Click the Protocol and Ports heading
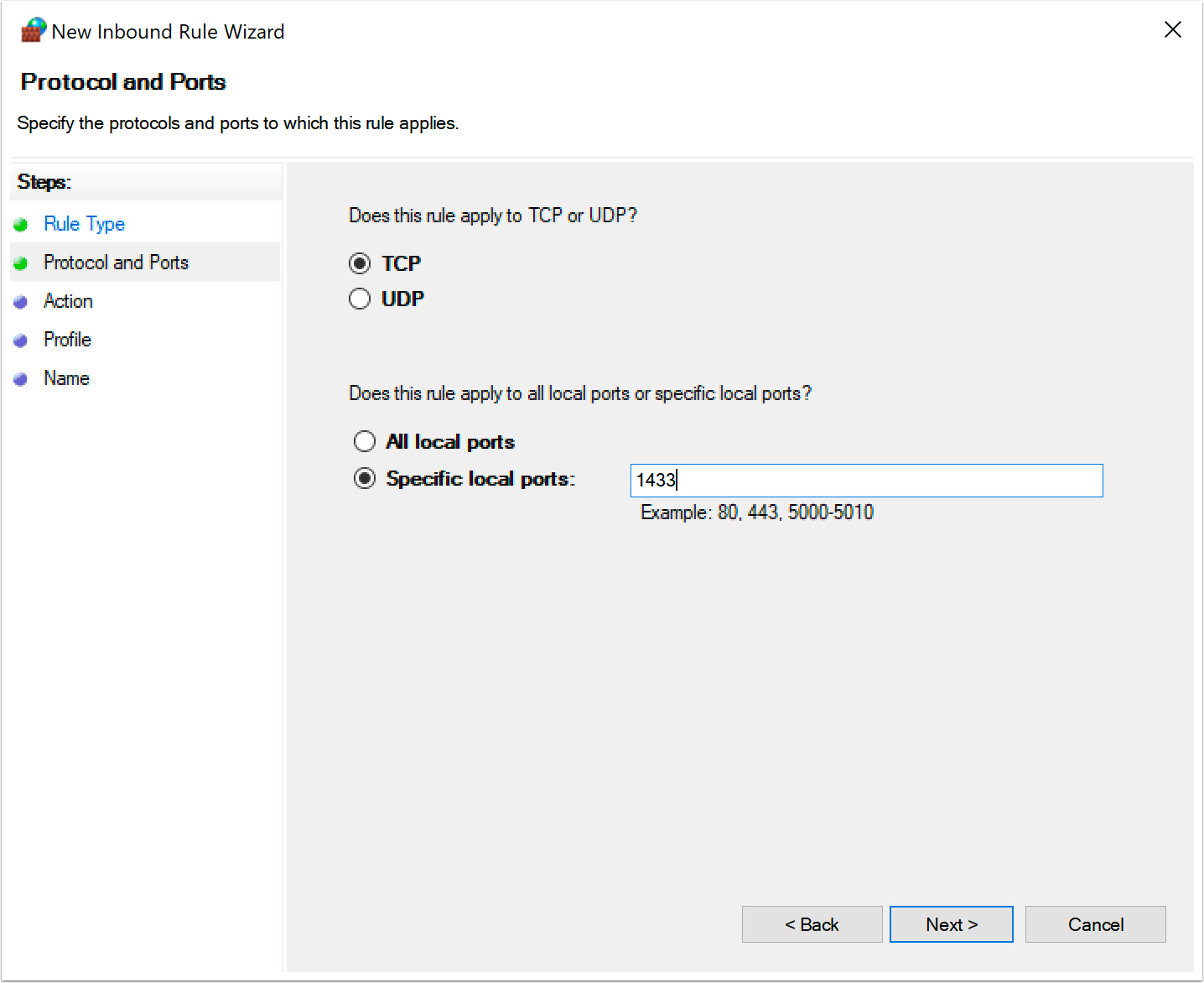Image resolution: width=1204 pixels, height=983 pixels. [122, 81]
